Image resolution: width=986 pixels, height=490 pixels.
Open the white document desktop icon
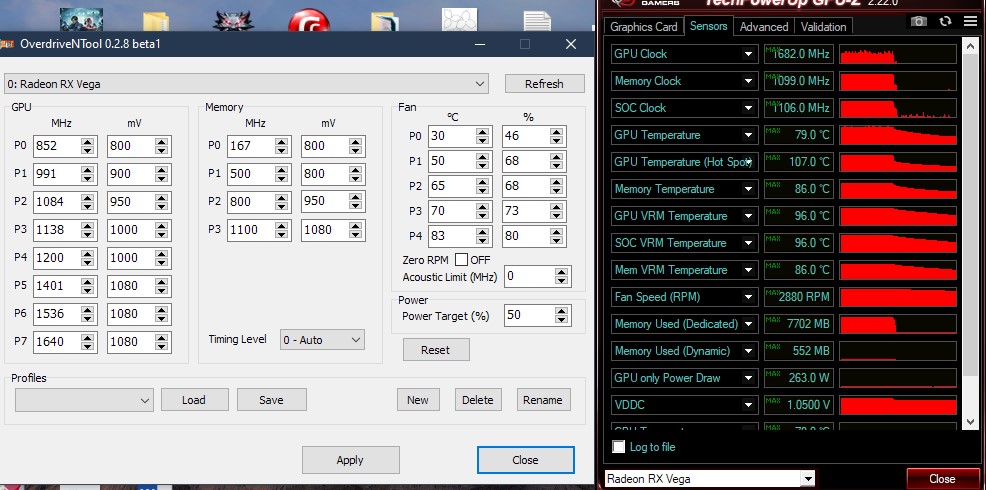[x=536, y=21]
